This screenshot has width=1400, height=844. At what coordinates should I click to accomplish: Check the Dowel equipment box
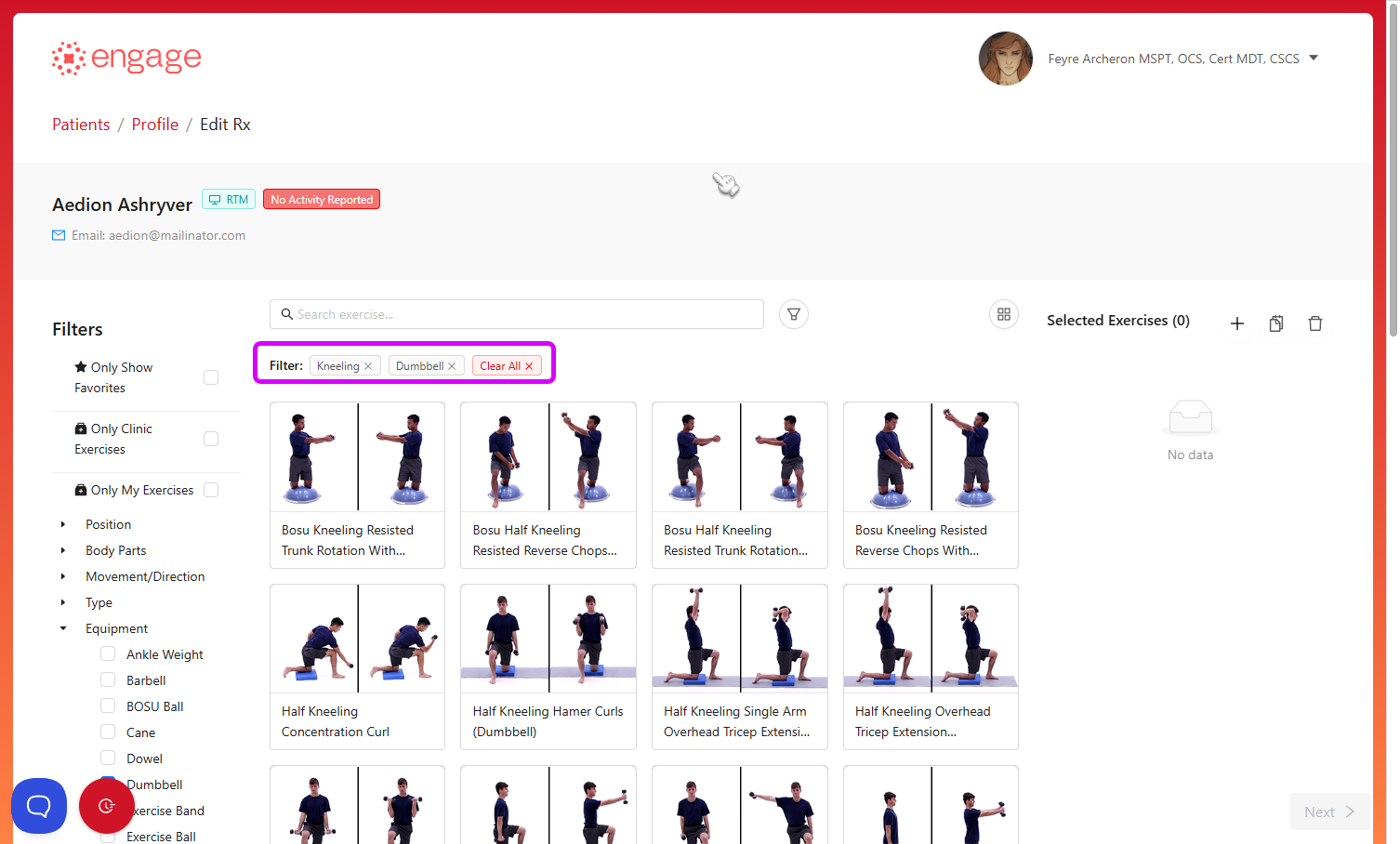pos(108,758)
